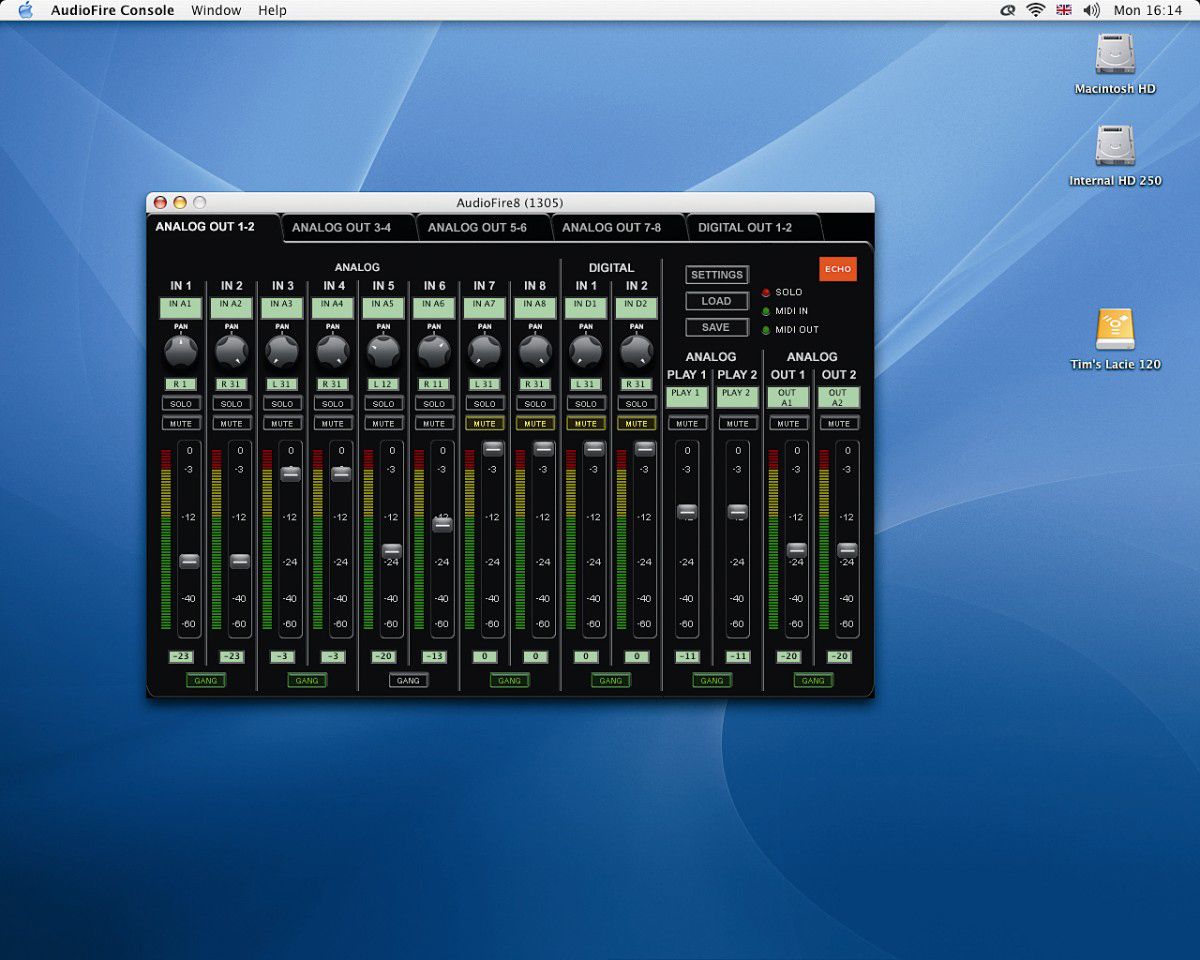Switch to ANALOG OUT 5-6 tab
The width and height of the screenshot is (1200, 960).
(x=477, y=228)
